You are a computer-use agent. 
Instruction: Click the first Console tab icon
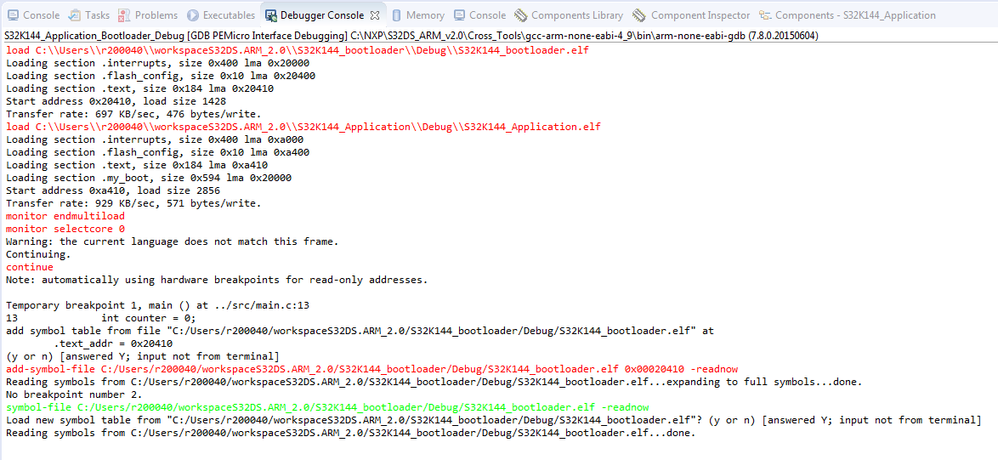12,15
